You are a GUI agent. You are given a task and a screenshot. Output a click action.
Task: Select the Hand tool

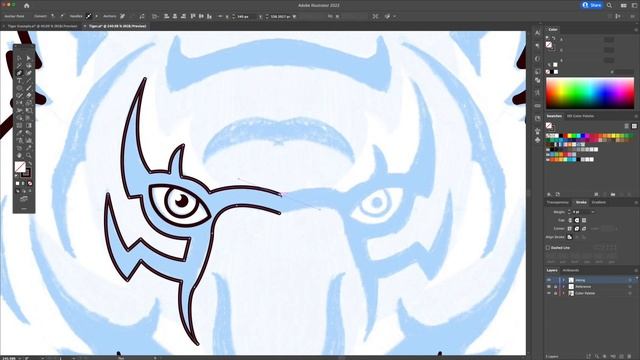(19, 155)
